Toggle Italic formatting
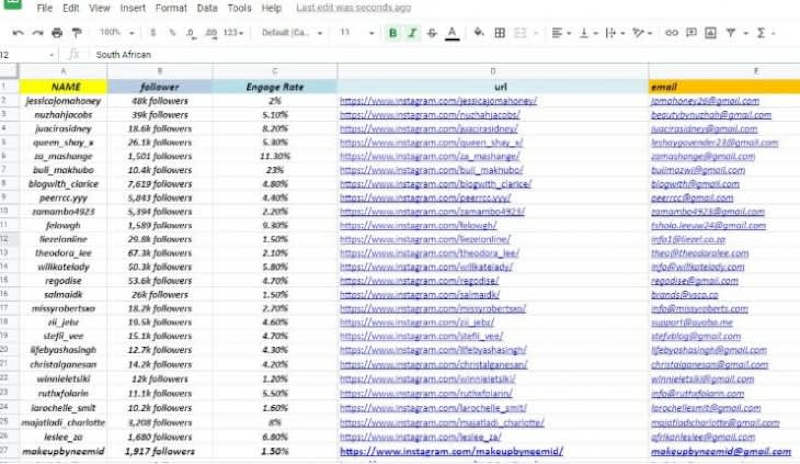 point(412,33)
